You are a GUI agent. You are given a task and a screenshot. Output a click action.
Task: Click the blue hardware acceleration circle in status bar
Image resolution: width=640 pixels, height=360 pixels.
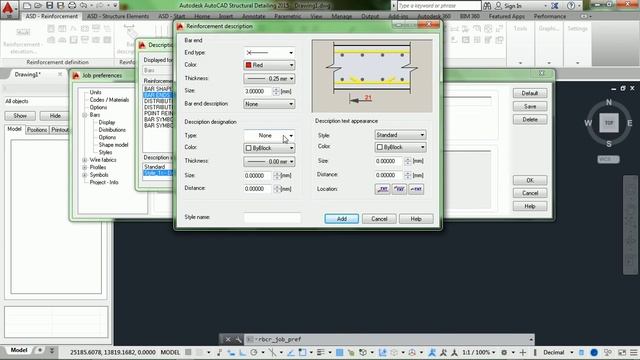[x=594, y=352]
